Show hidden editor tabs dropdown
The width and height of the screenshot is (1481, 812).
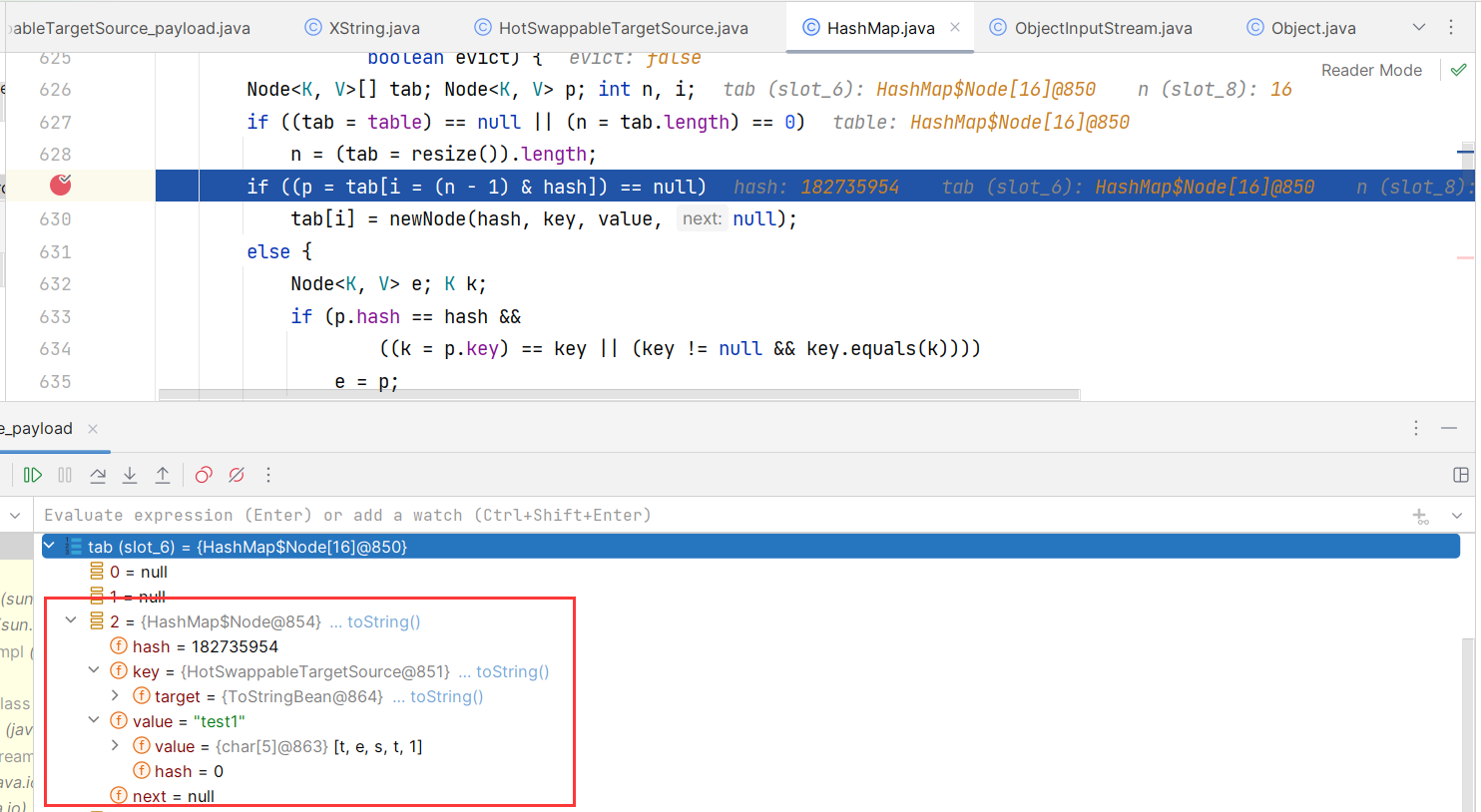click(1419, 28)
